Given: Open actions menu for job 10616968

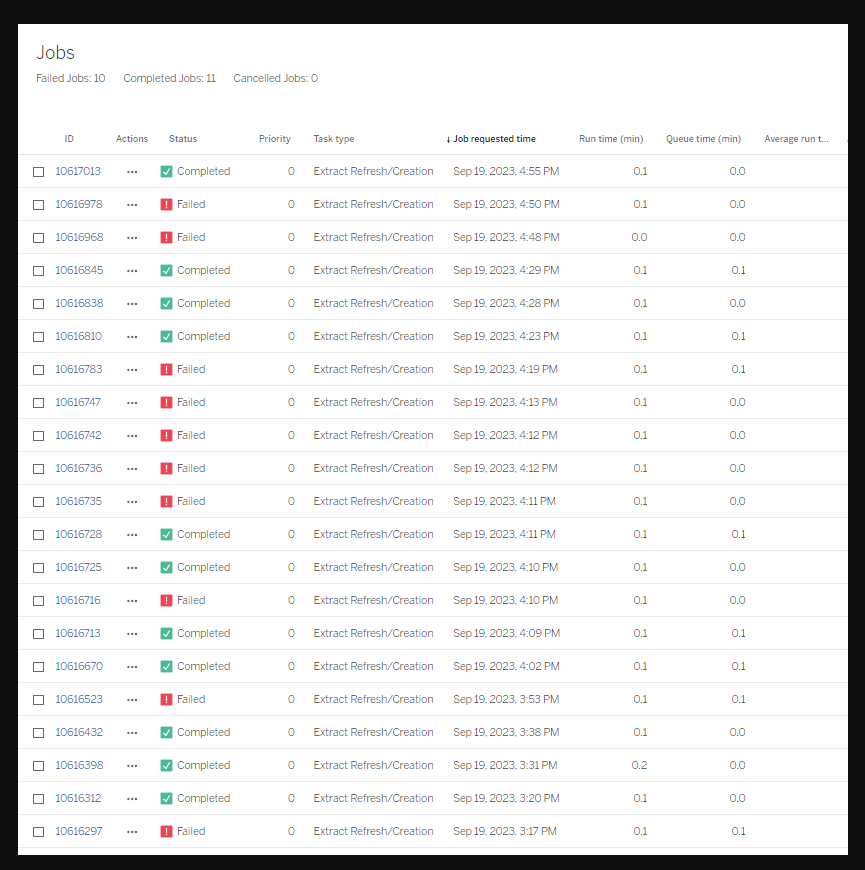Looking at the screenshot, I should coord(132,238).
